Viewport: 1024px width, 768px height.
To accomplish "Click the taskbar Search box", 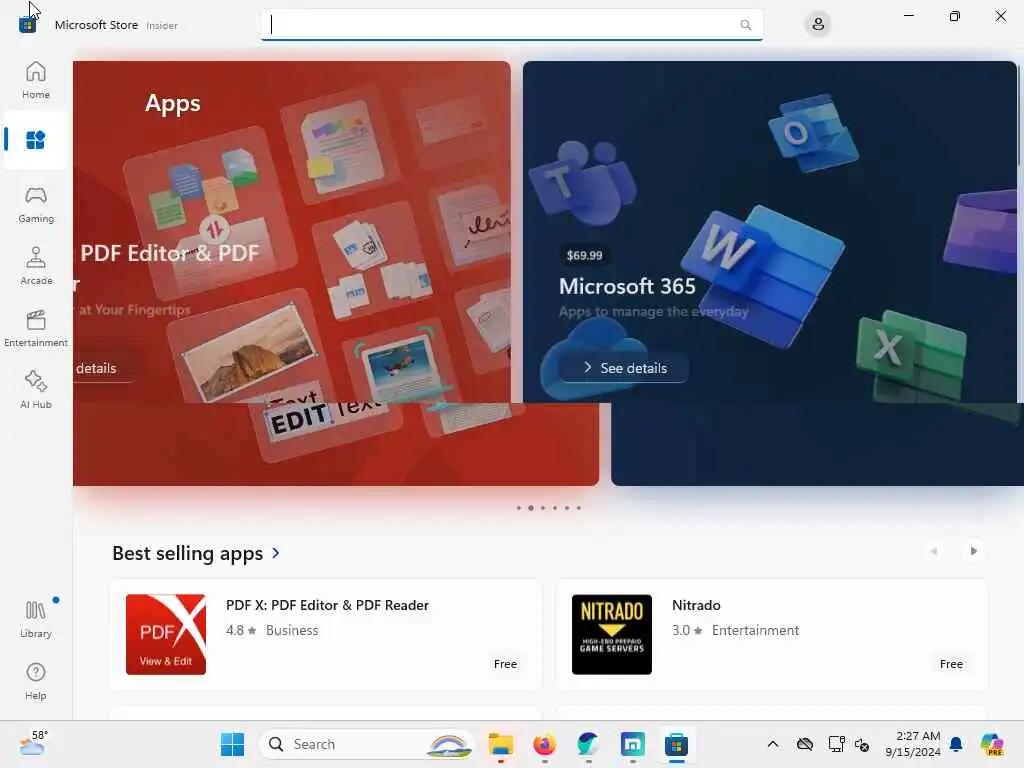I will pos(368,744).
